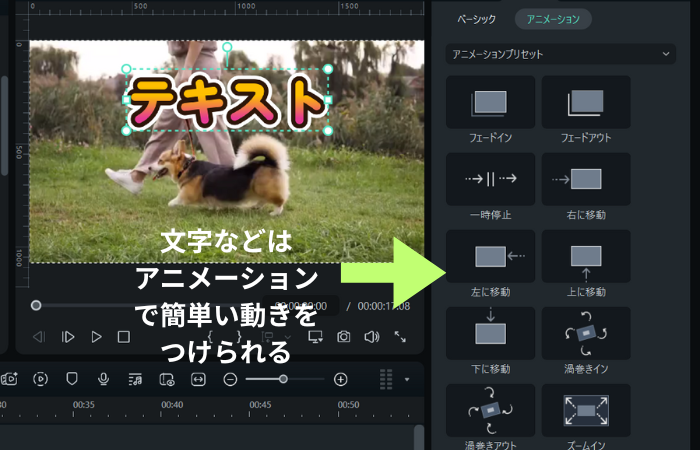Image resolution: width=700 pixels, height=450 pixels.
Task: Click the render preview circular play icon
Action: tap(41, 379)
